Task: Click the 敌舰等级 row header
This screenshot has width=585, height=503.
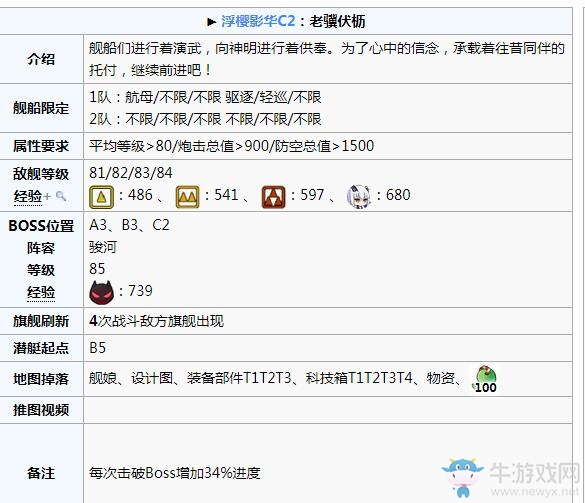Action: tap(41, 174)
